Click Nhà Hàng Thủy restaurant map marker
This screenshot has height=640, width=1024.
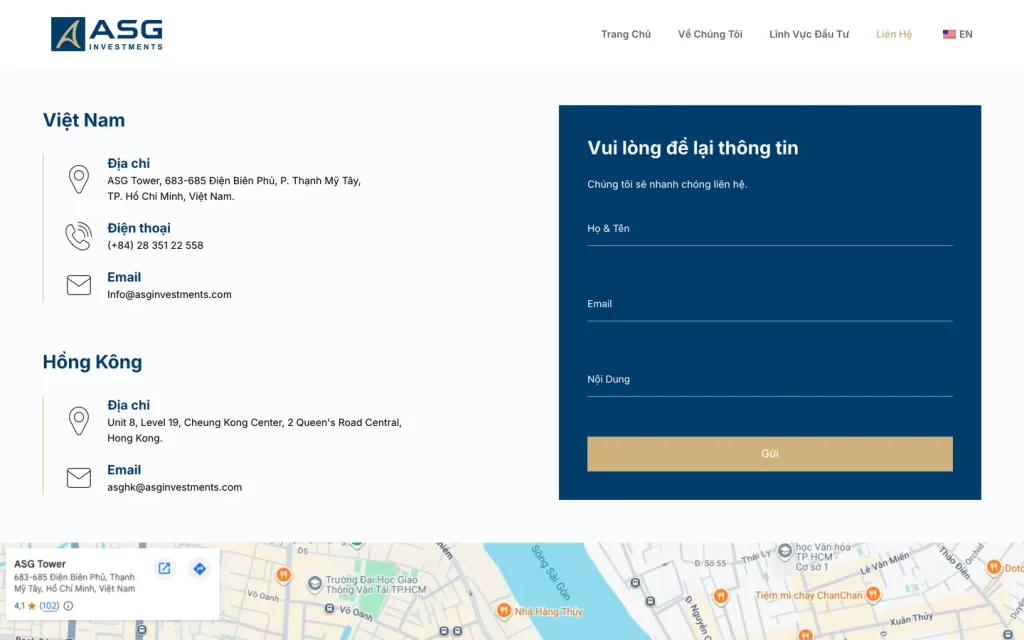[x=504, y=611]
